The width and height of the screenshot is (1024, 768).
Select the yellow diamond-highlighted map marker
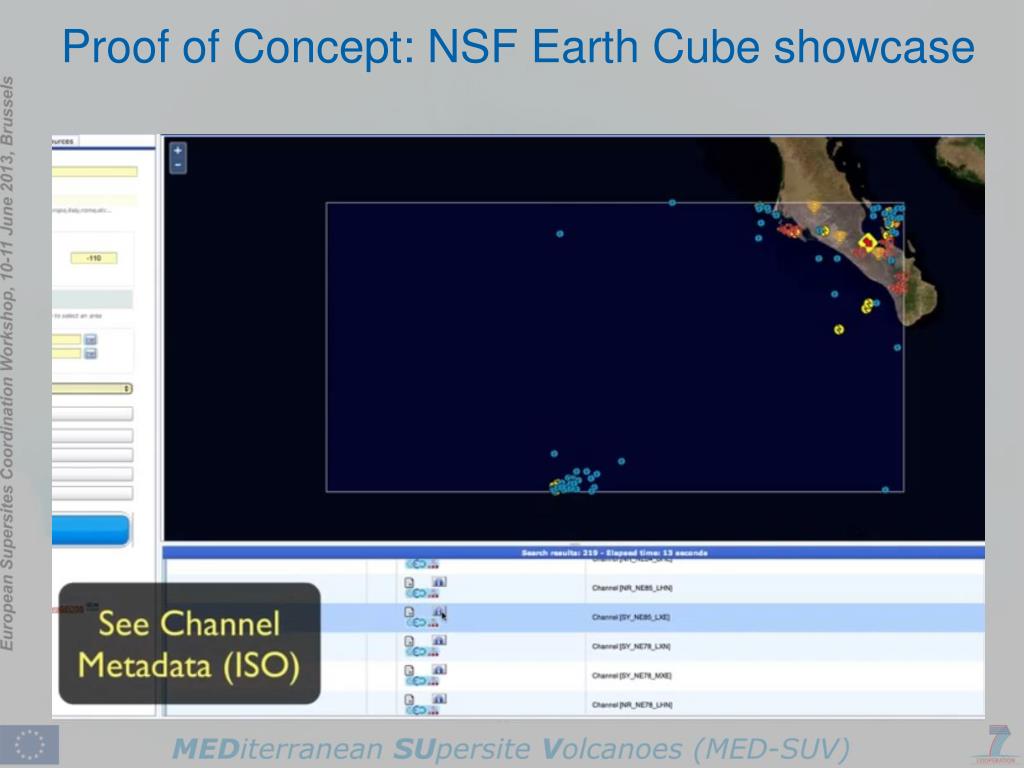[867, 243]
